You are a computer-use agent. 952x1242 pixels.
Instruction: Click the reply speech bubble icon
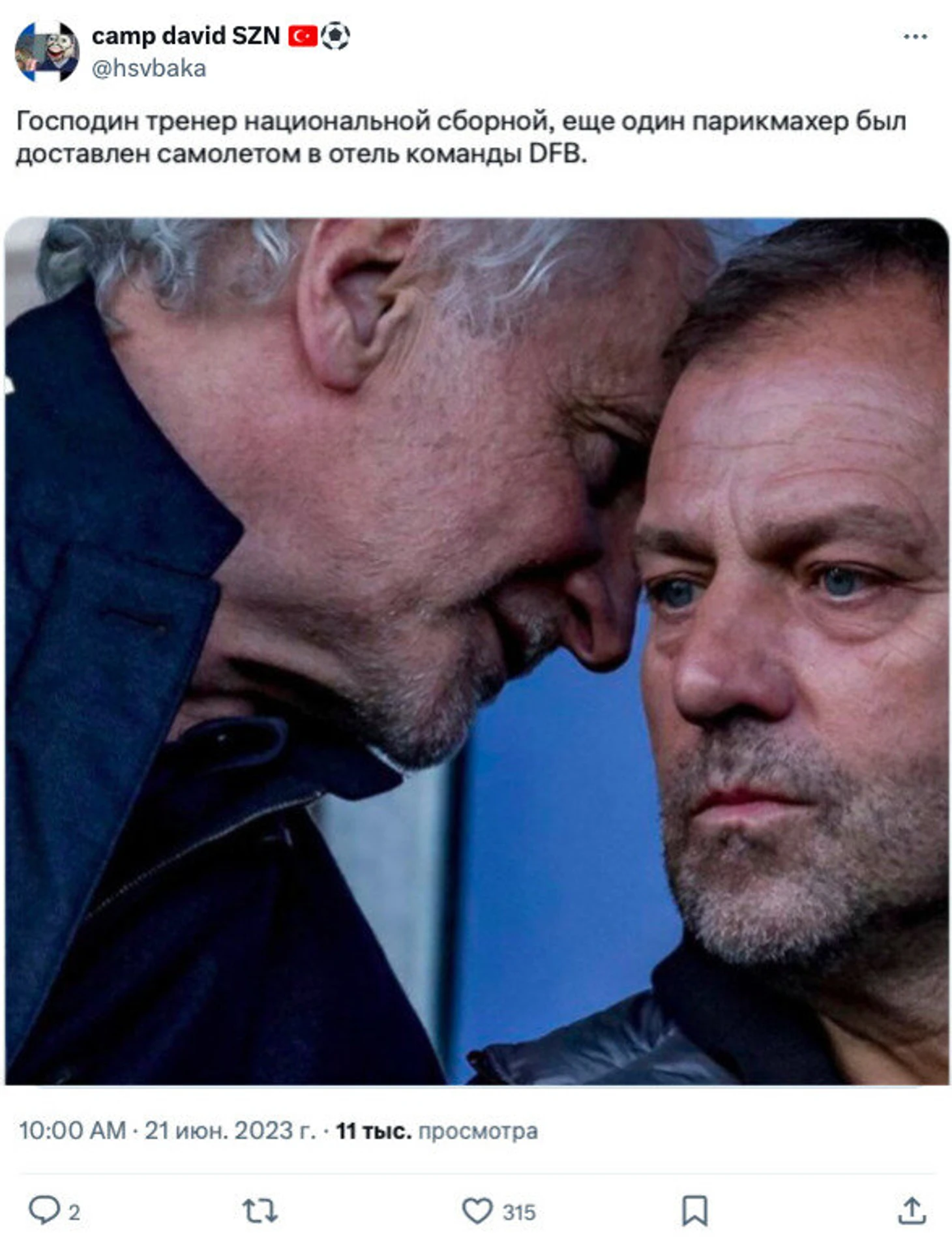point(44,1210)
